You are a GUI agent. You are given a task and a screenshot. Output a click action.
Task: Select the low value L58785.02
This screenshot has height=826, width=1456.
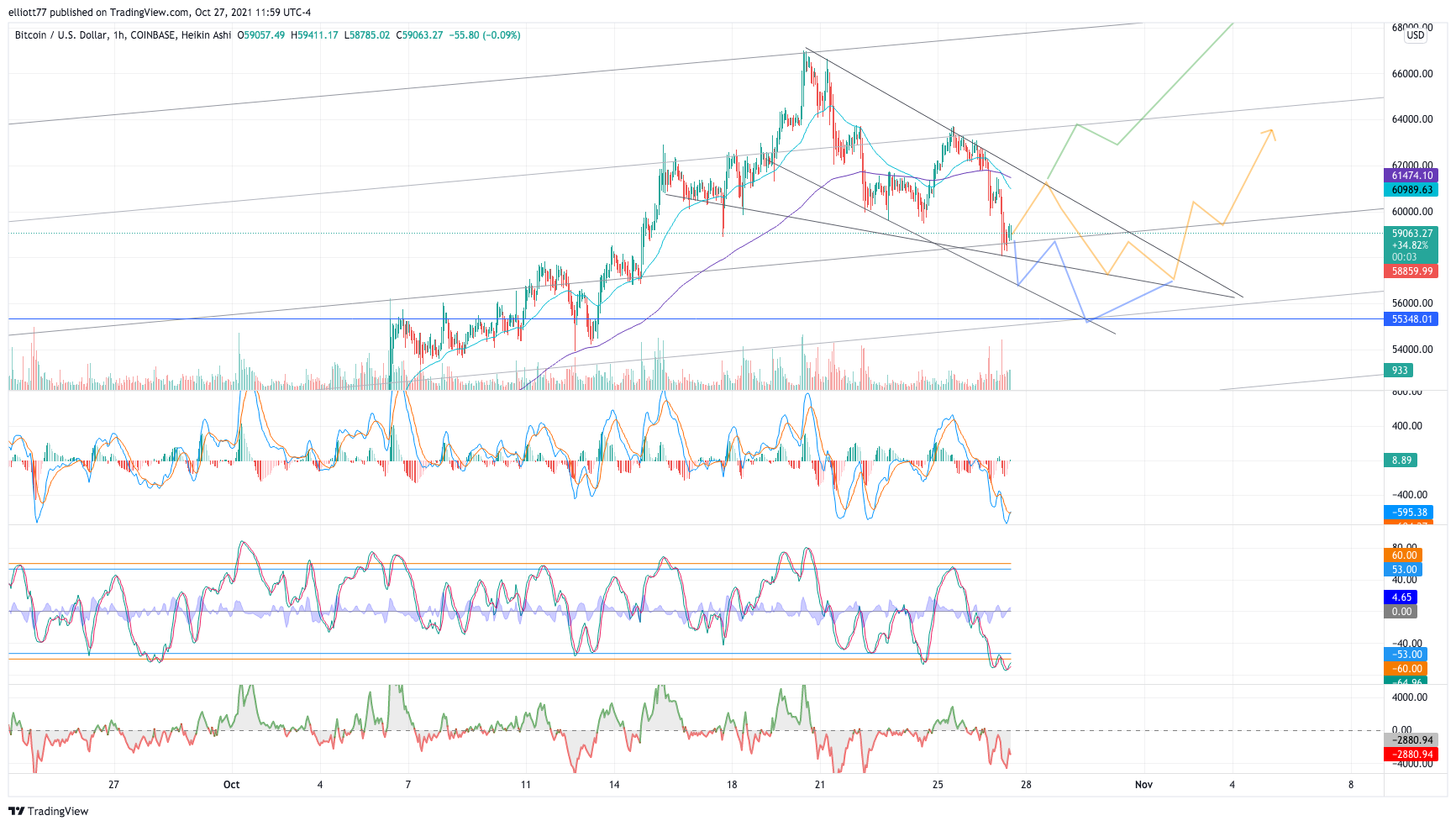[x=367, y=35]
